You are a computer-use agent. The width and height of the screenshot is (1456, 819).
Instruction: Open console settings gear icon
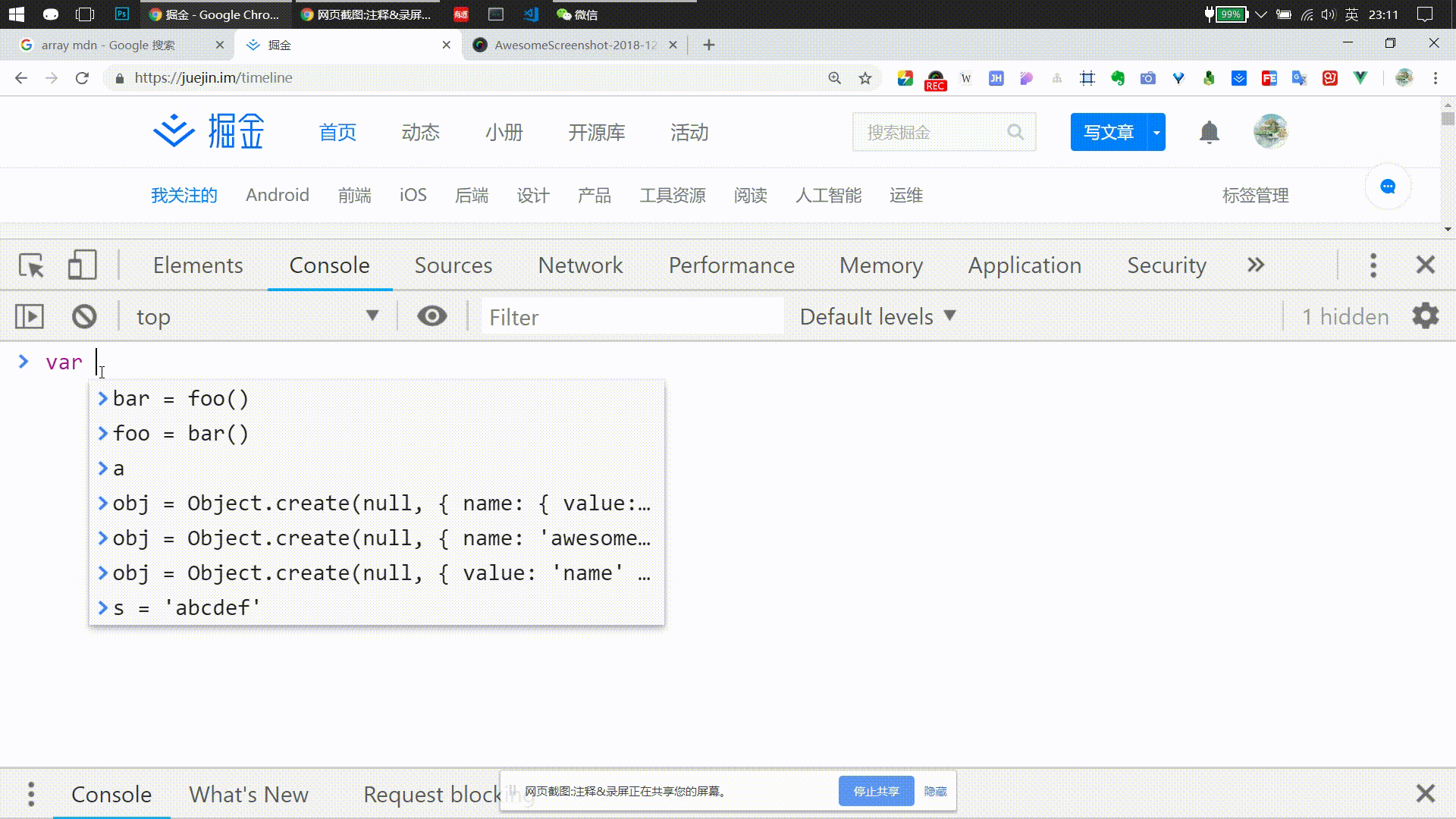(x=1425, y=316)
